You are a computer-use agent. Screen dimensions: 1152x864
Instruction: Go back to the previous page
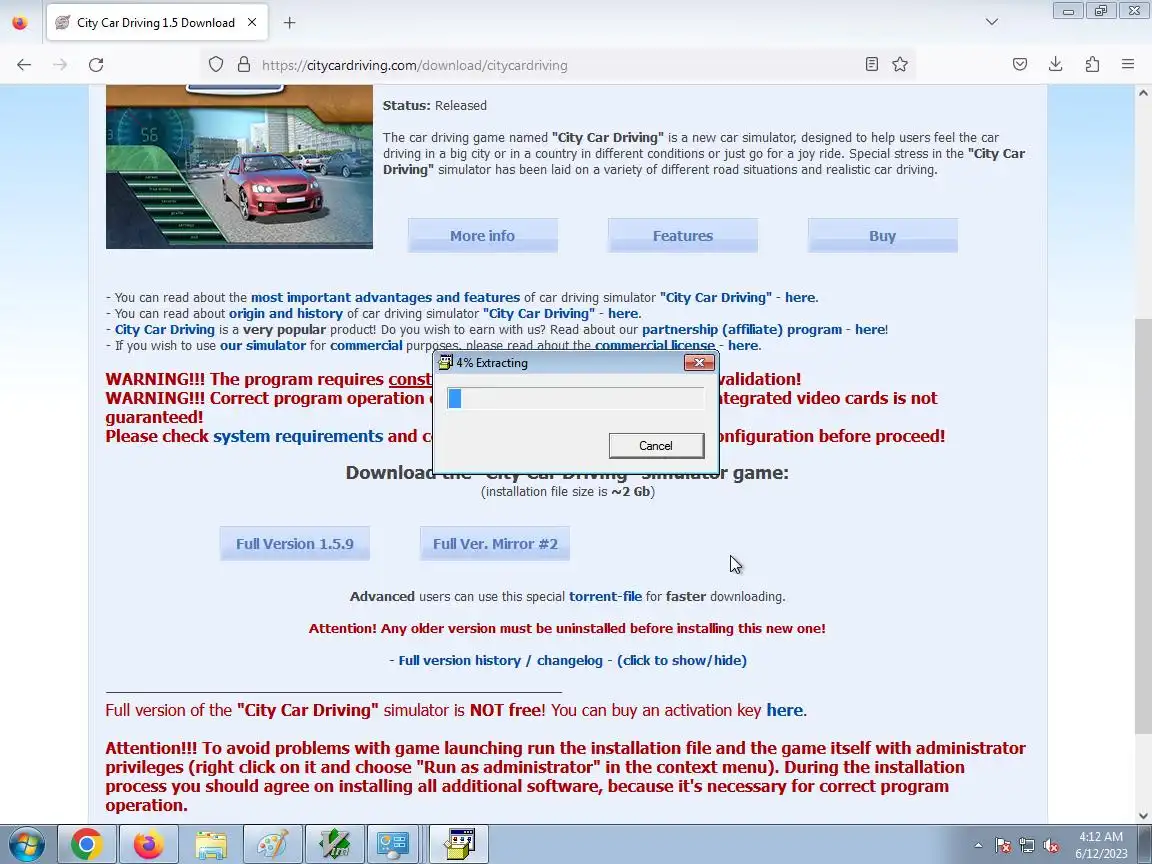[24, 65]
